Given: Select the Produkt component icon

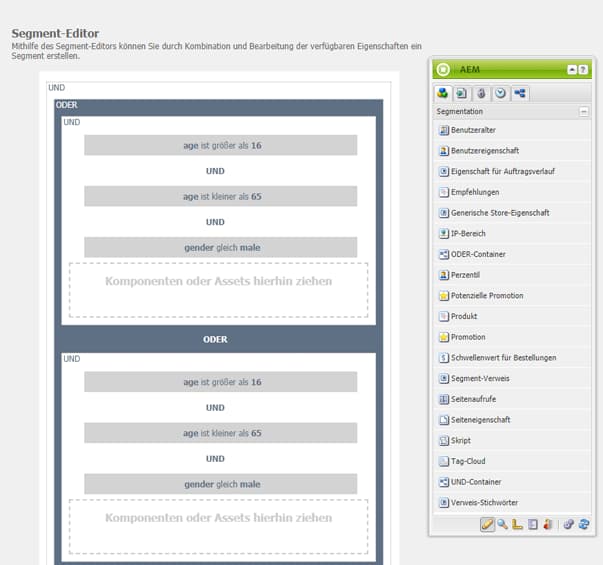Looking at the screenshot, I should point(444,317).
